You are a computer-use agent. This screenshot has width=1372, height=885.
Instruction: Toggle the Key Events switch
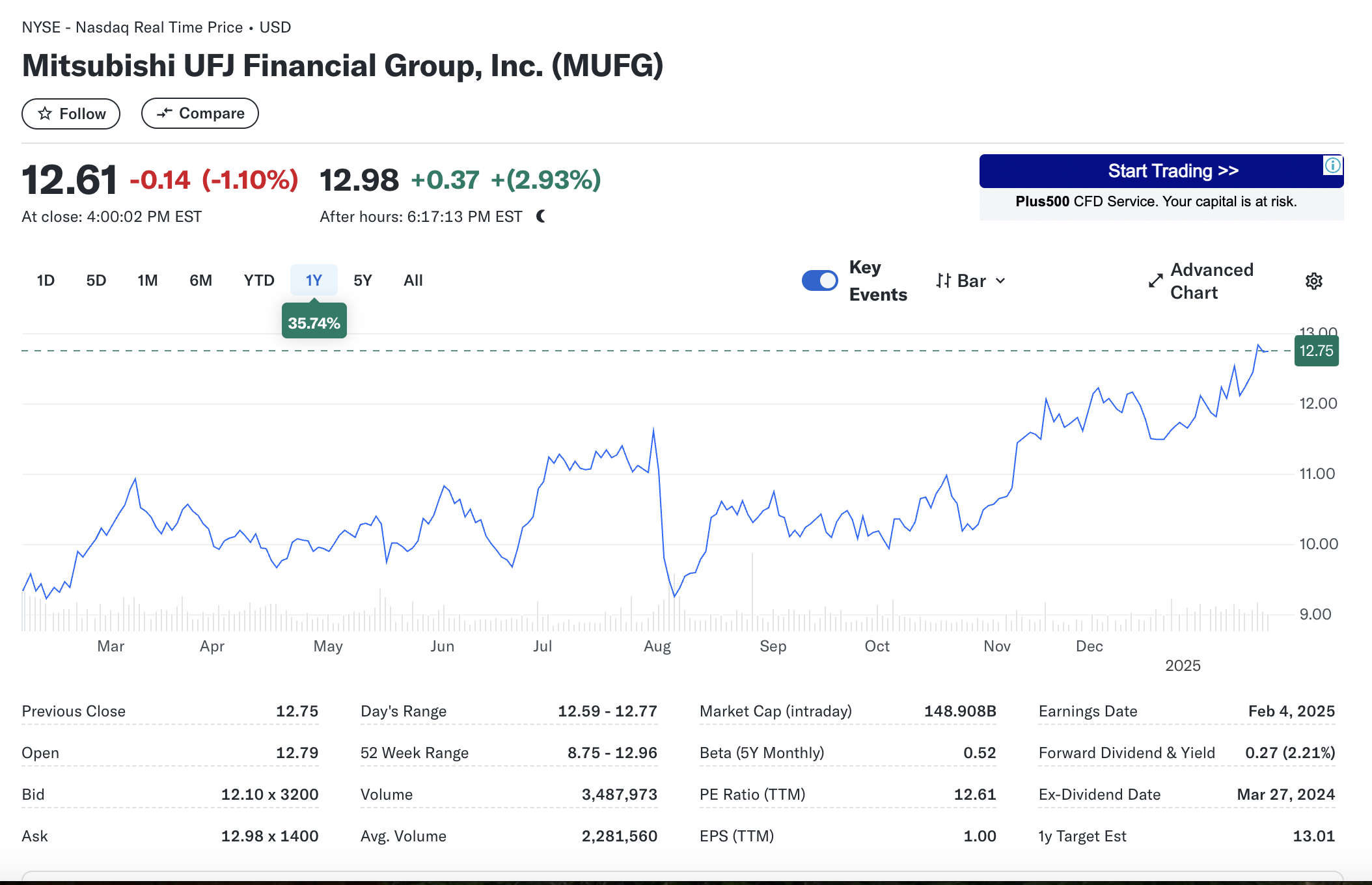819,280
